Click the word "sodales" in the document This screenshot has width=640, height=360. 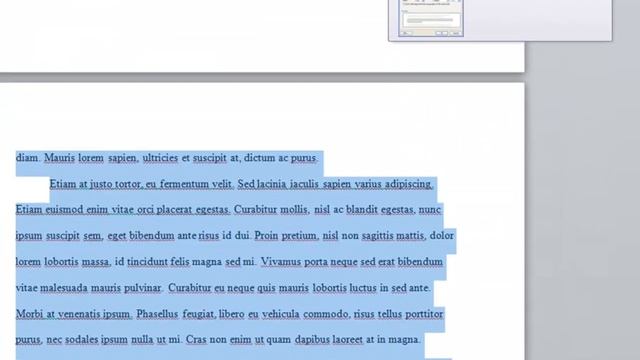coord(81,340)
